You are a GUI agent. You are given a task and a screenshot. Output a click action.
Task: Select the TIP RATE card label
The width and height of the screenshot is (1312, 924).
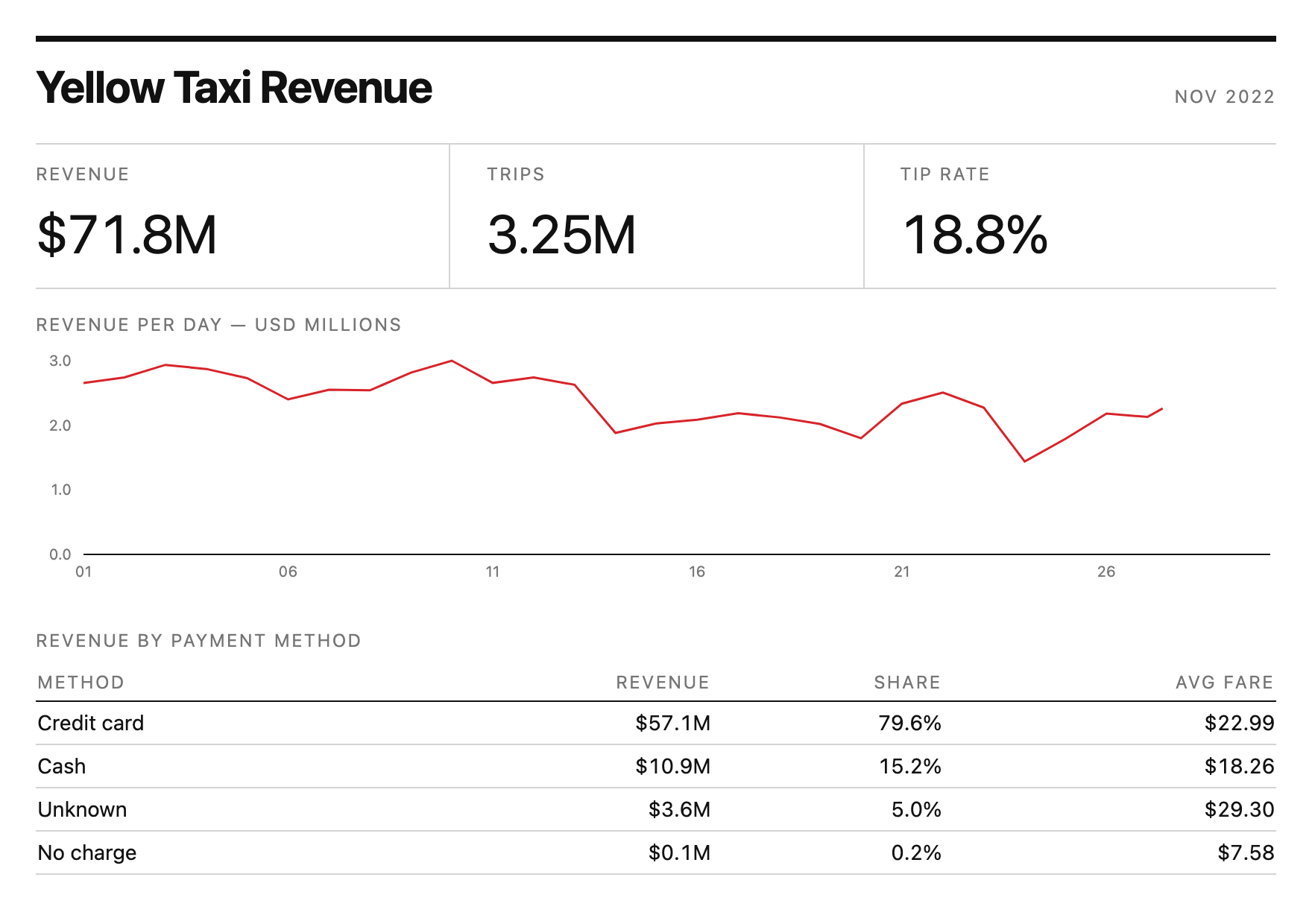[945, 174]
